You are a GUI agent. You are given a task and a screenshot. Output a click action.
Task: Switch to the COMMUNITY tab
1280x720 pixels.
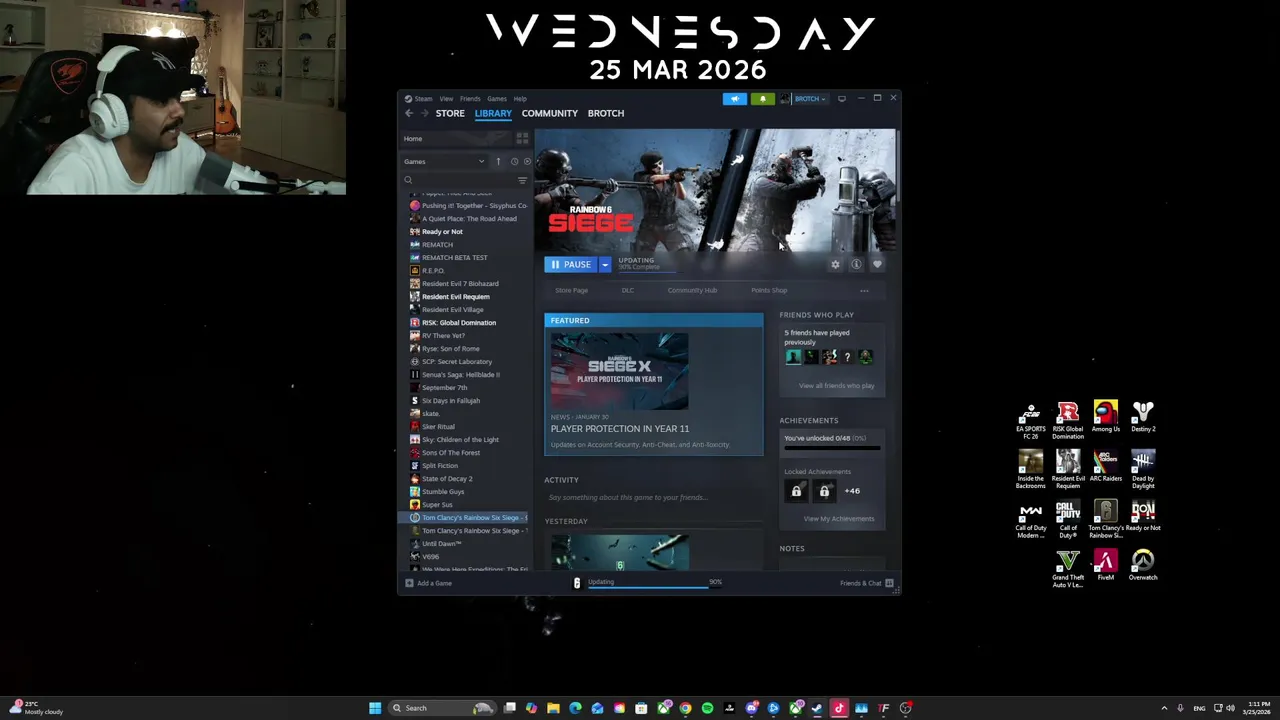pyautogui.click(x=549, y=113)
